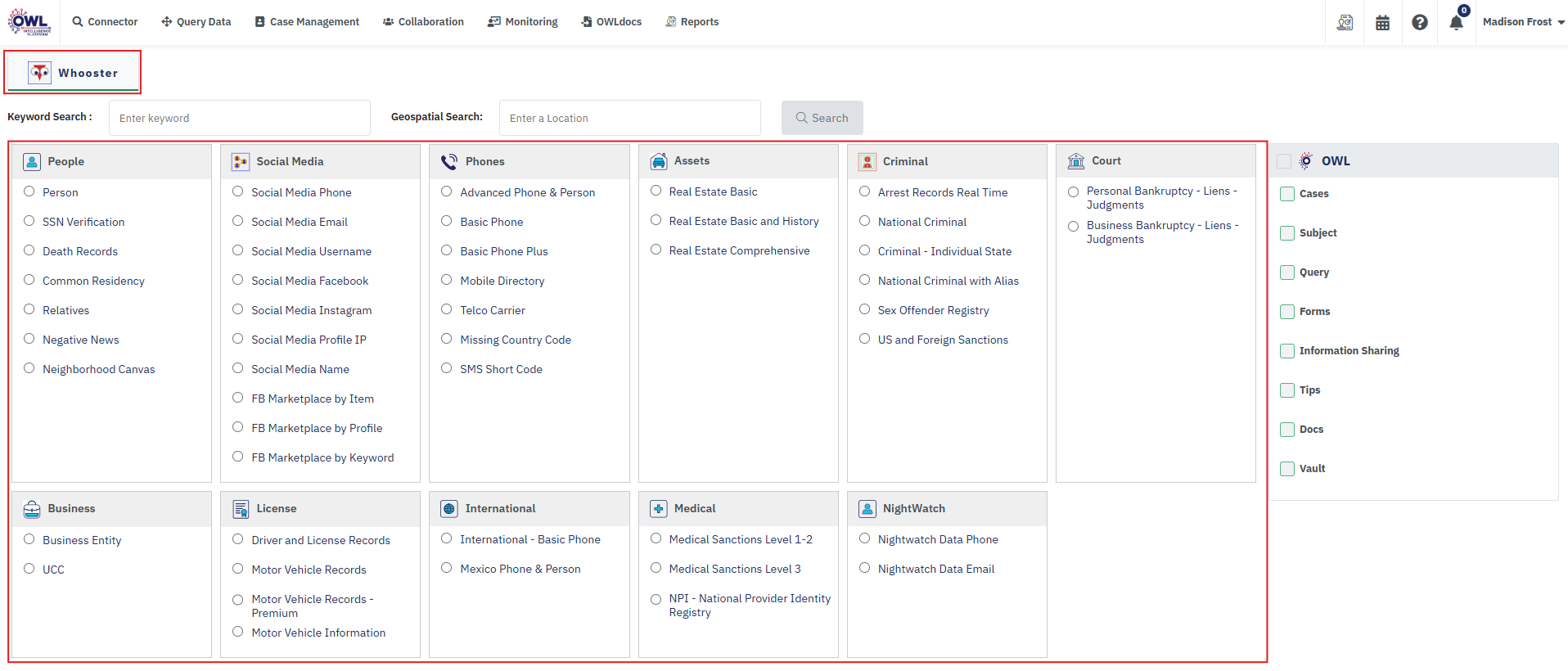
Task: Click the OWL logo in header
Action: 29,22
